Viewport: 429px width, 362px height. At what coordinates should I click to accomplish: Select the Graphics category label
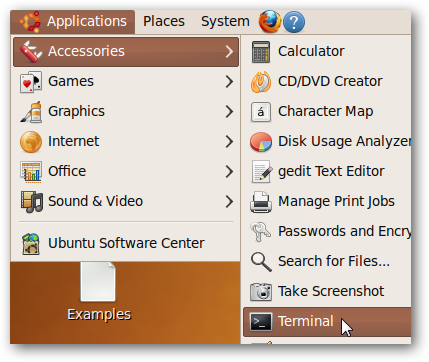coord(76,111)
